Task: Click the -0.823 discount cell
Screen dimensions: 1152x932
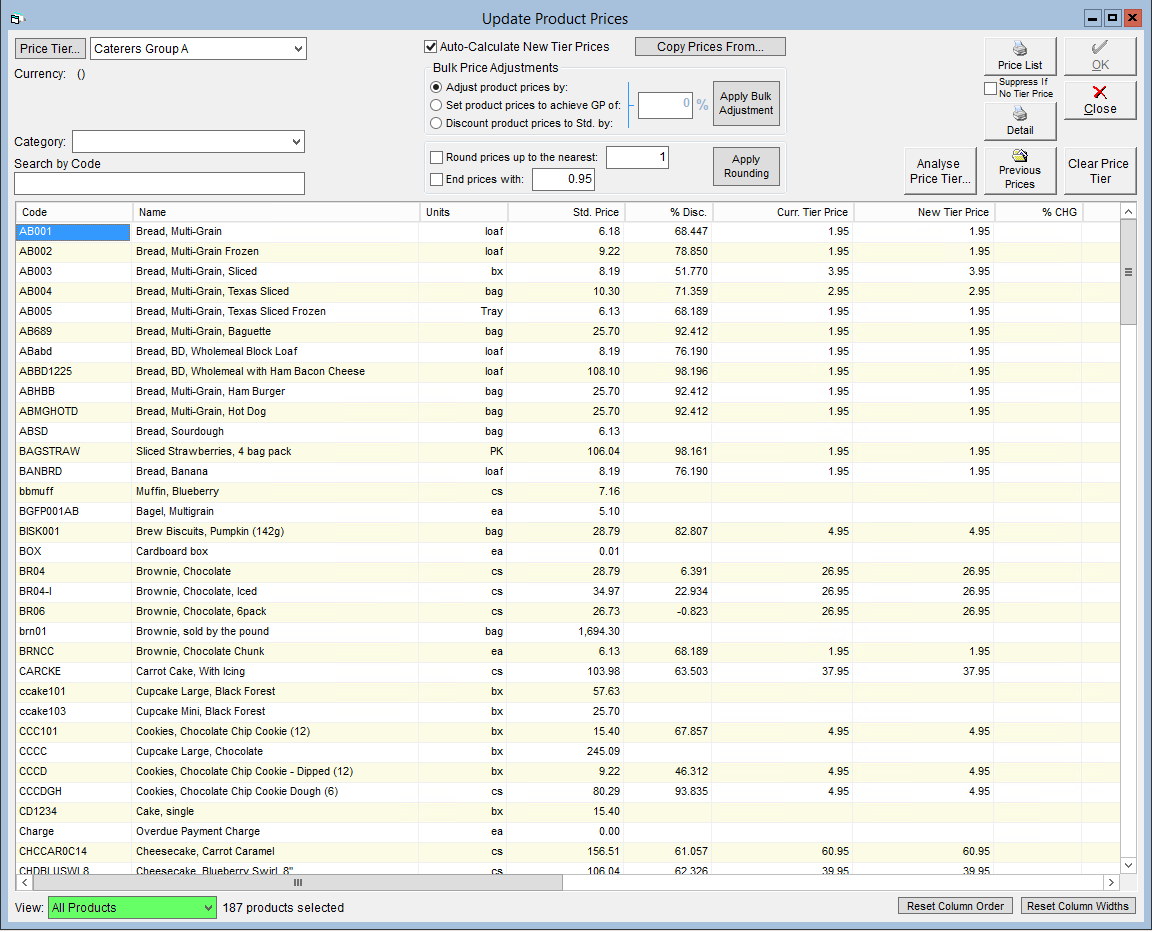Action: point(669,612)
